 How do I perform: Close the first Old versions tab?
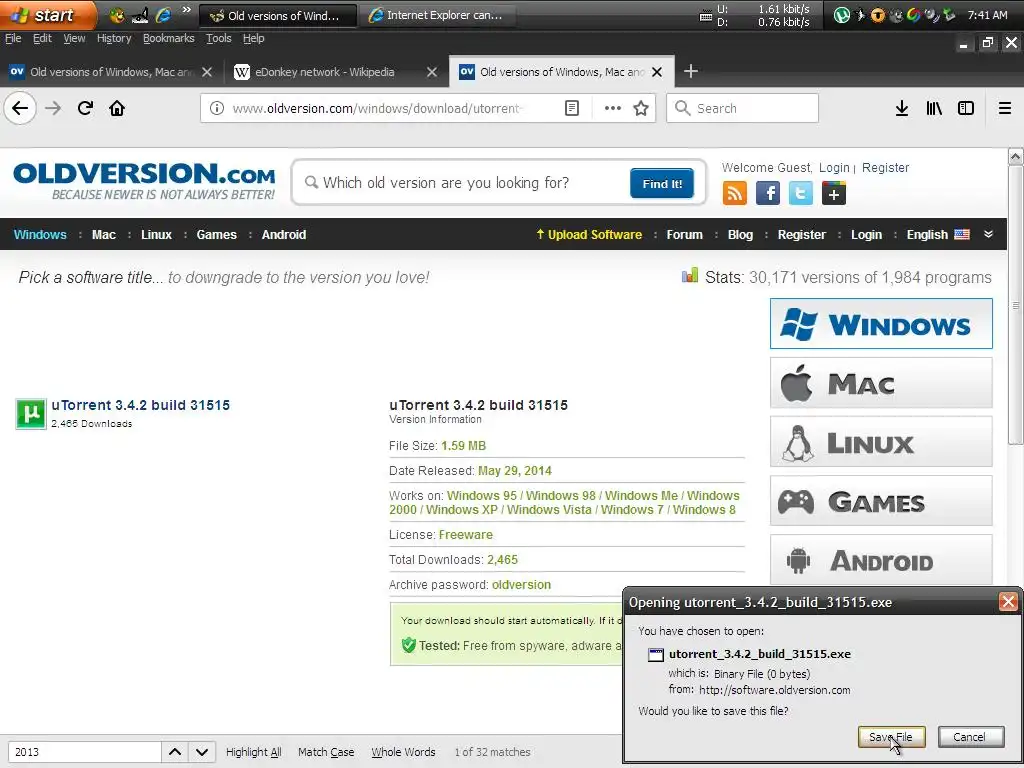(x=207, y=72)
